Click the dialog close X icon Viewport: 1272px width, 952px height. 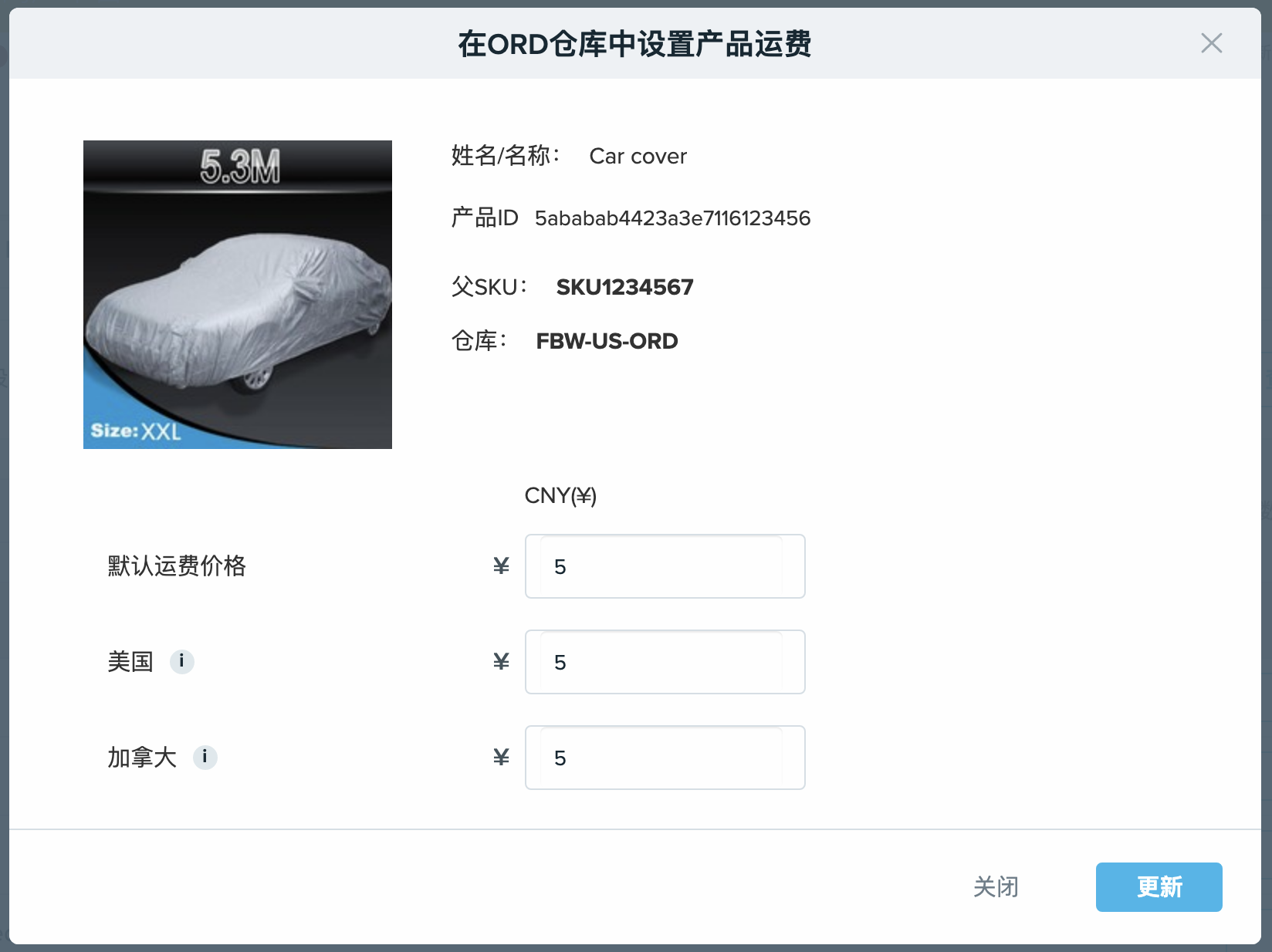[1212, 44]
